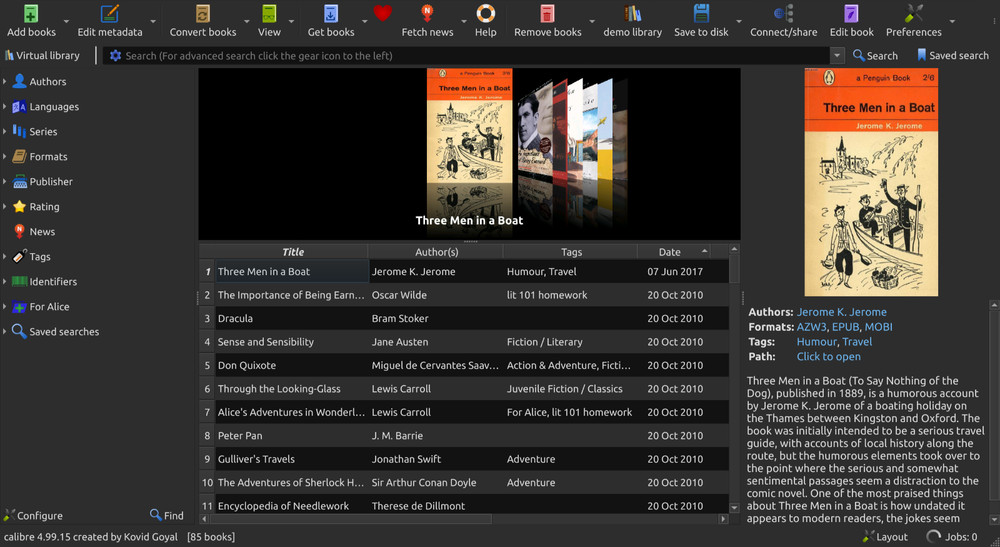Click the Remove books trash icon
This screenshot has width=1000, height=547.
click(x=547, y=13)
